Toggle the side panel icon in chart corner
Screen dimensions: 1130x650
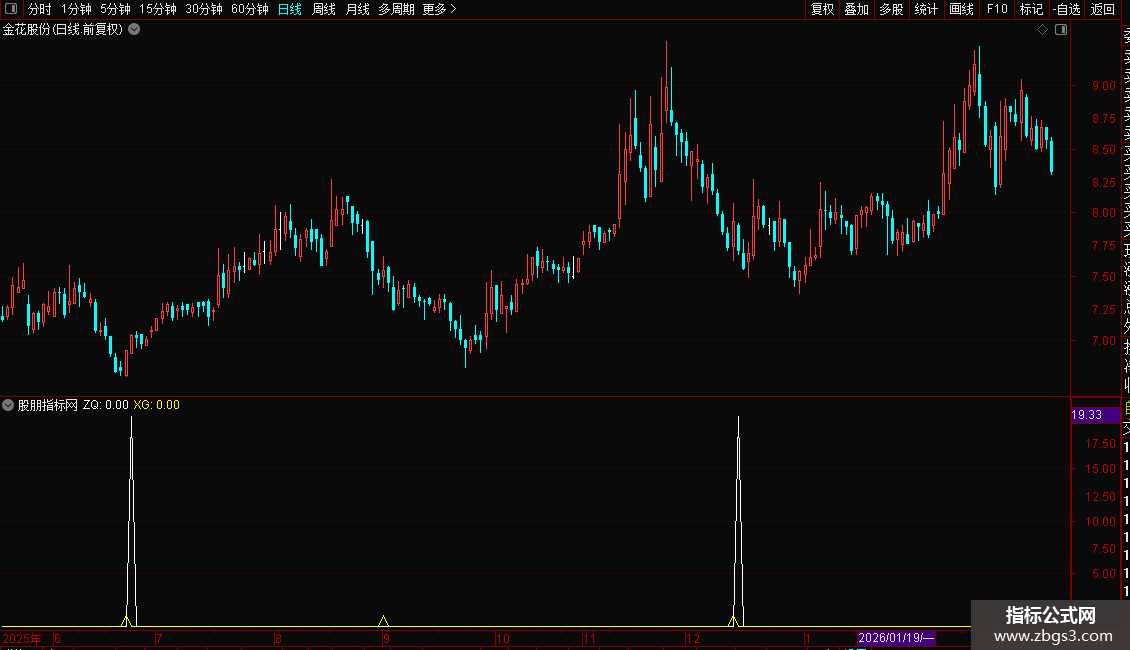[1061, 30]
